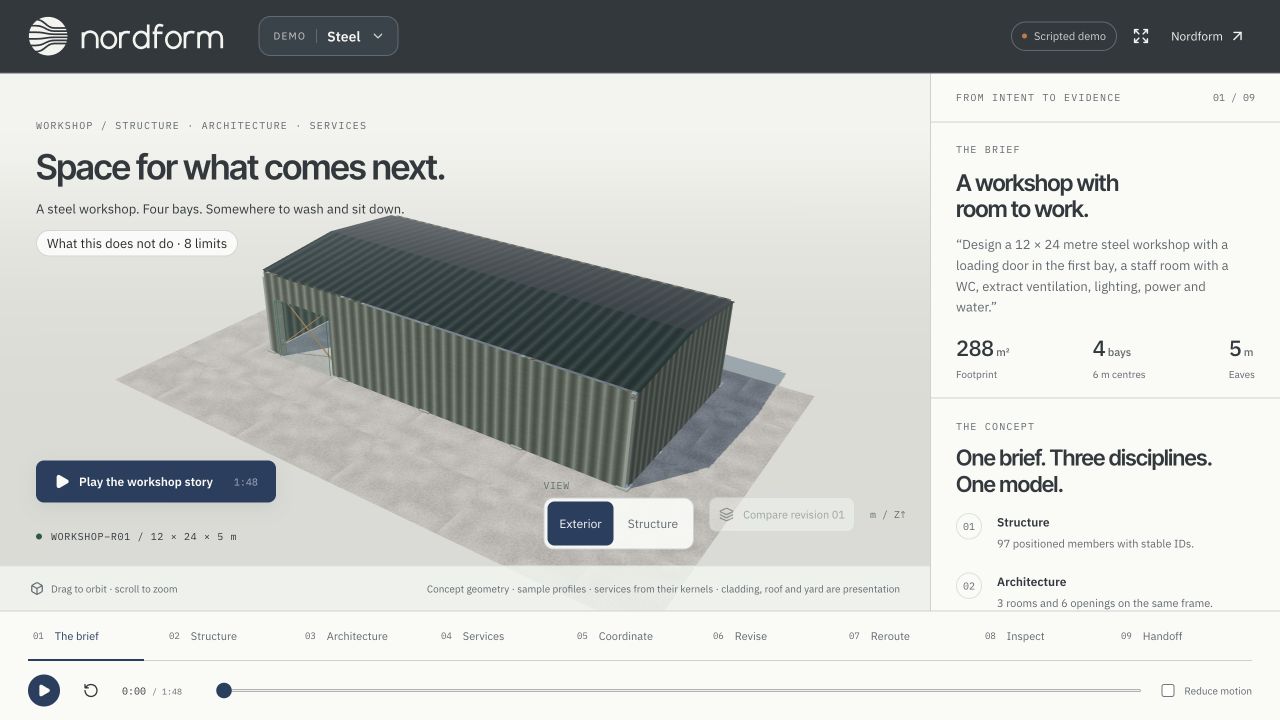Follow the Nordform external link
Image resolution: width=1280 pixels, height=720 pixels.
coord(1207,36)
